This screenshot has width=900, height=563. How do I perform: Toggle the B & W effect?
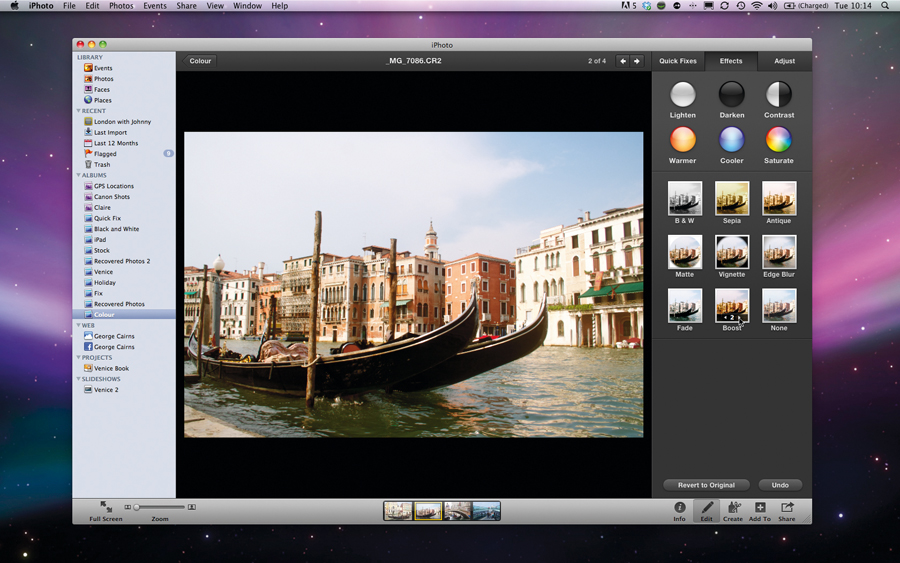(x=685, y=199)
